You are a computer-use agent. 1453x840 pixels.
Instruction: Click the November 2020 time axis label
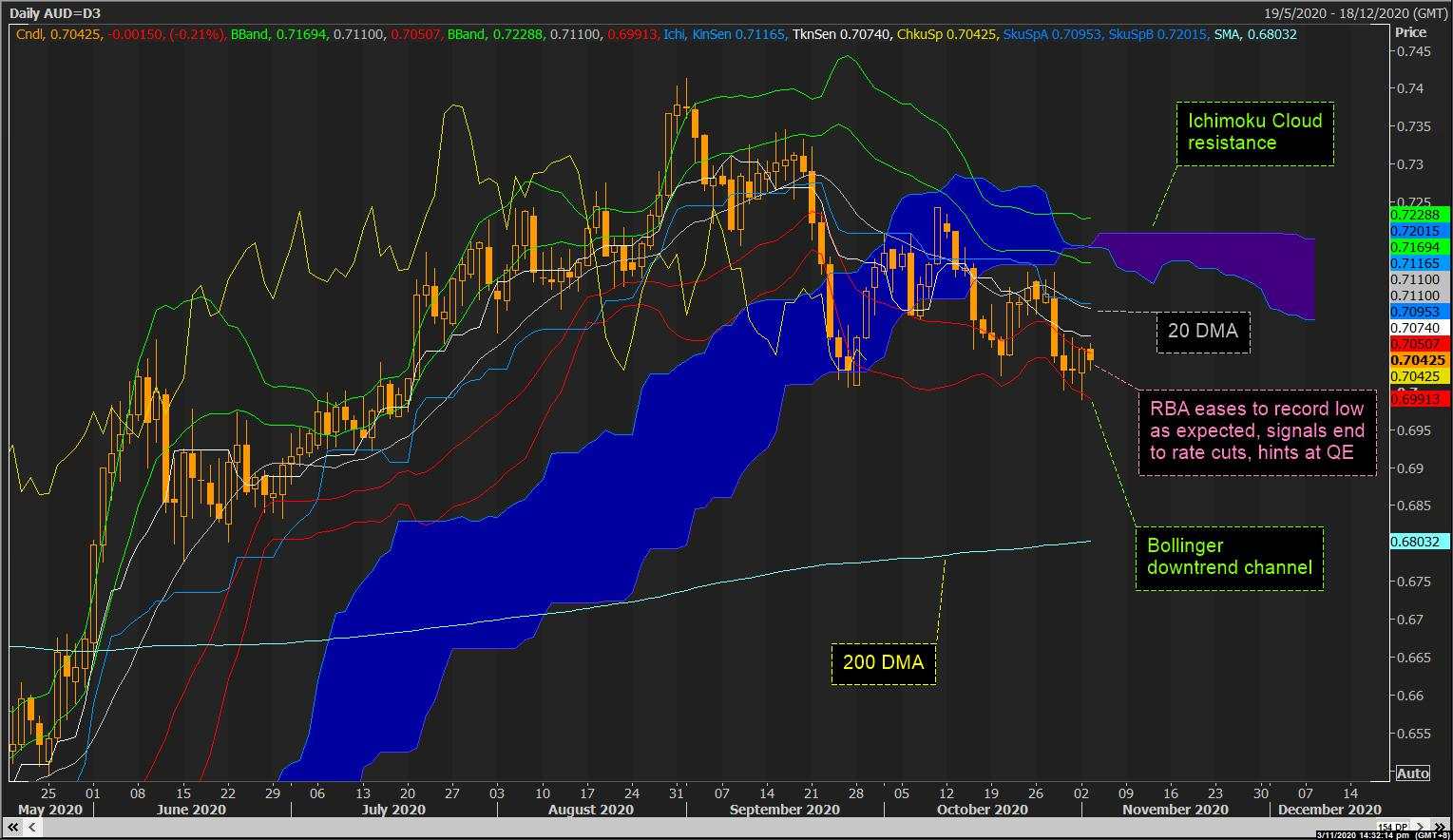click(1176, 810)
